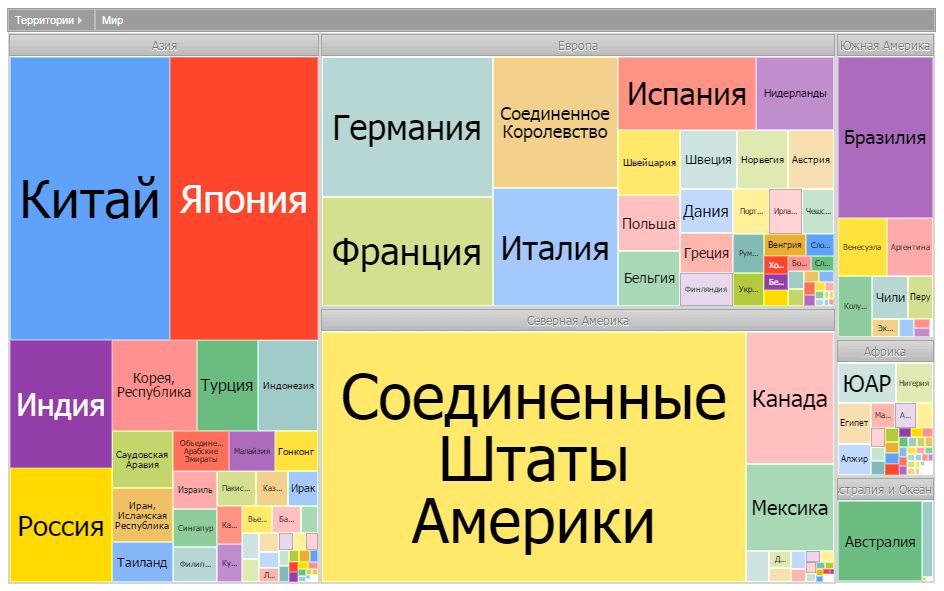Open the Азия group header
Screen dimensions: 944x591
[x=164, y=45]
